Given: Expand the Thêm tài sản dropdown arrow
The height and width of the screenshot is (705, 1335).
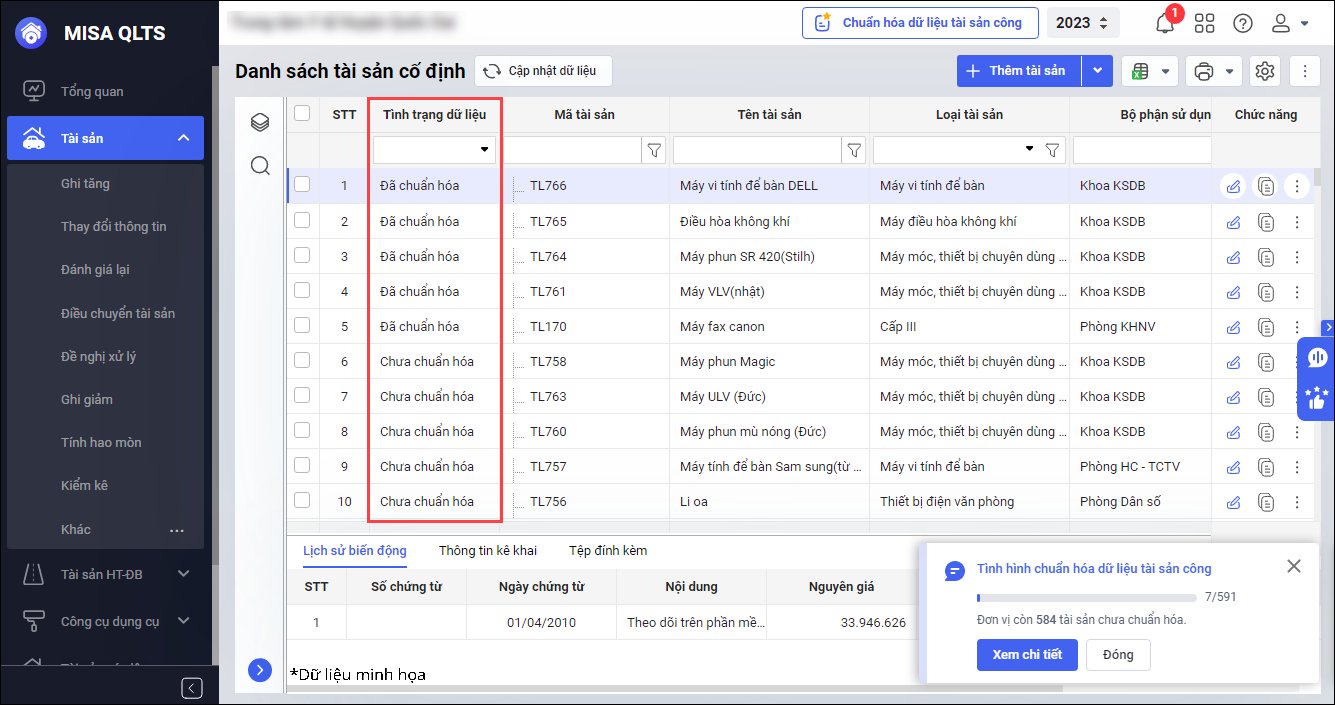Looking at the screenshot, I should (1098, 71).
